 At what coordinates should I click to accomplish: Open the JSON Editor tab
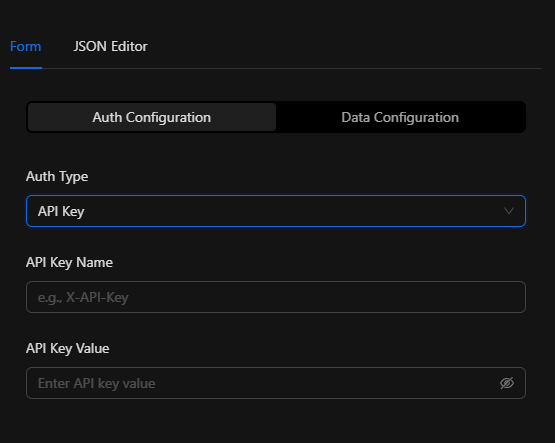[x=110, y=46]
